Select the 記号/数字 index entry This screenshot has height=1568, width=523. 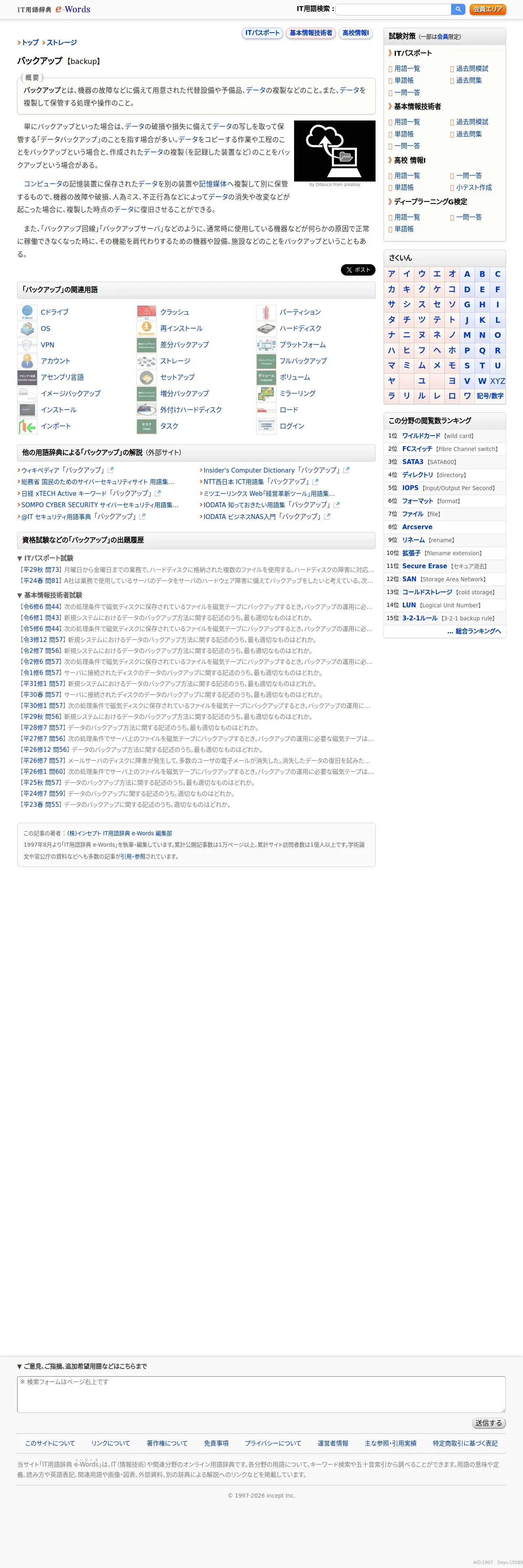(490, 396)
